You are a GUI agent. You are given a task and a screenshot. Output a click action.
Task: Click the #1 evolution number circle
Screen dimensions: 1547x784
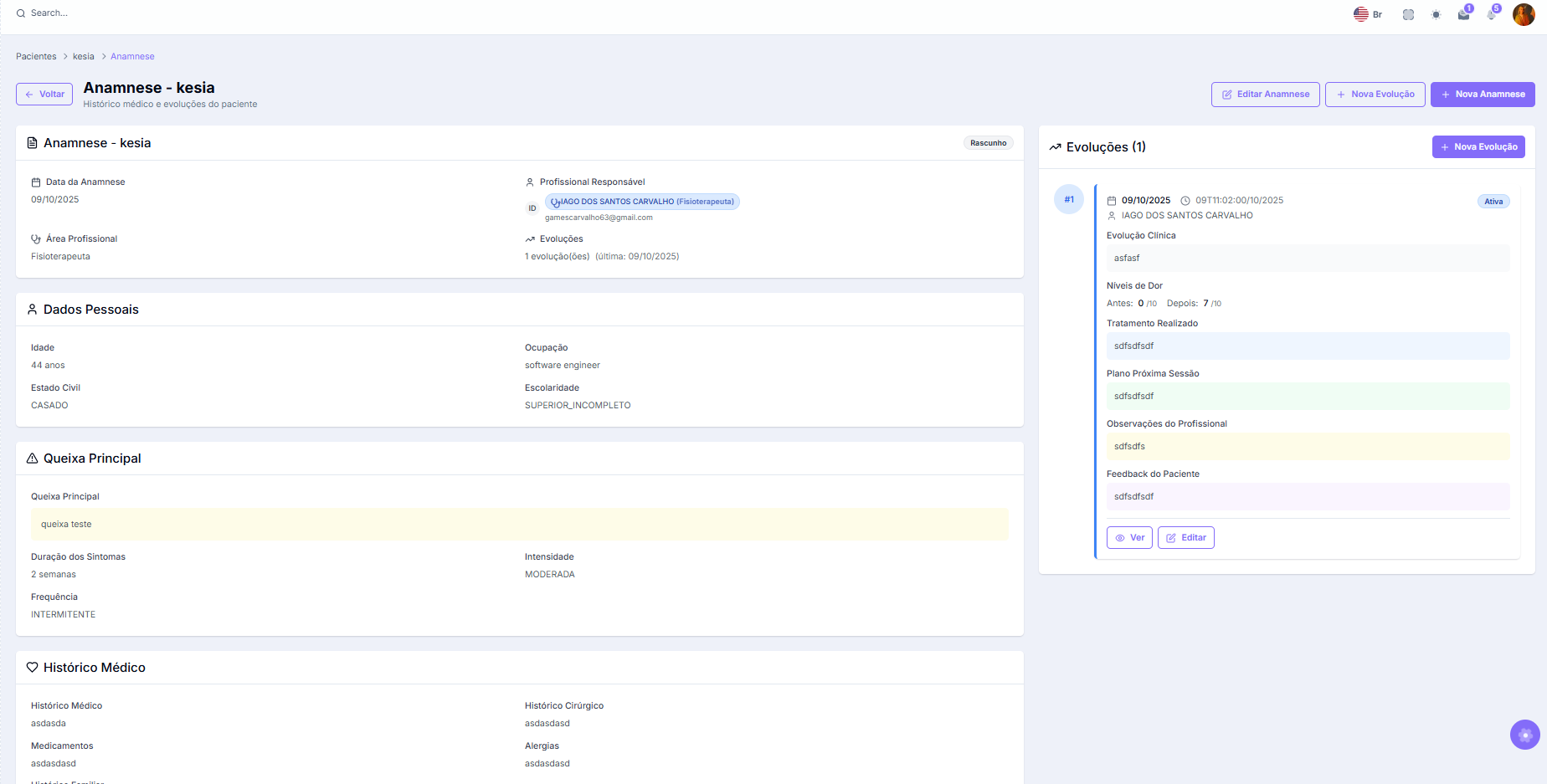click(x=1069, y=199)
